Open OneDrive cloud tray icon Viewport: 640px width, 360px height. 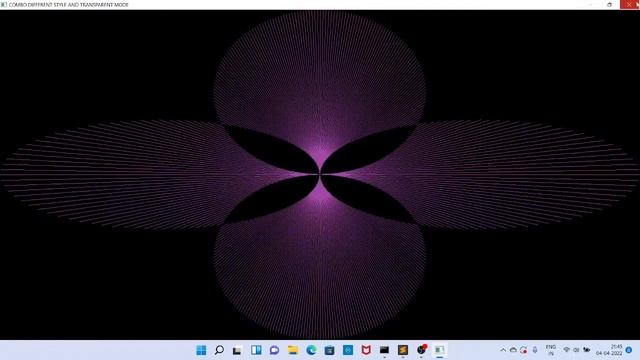[513, 350]
